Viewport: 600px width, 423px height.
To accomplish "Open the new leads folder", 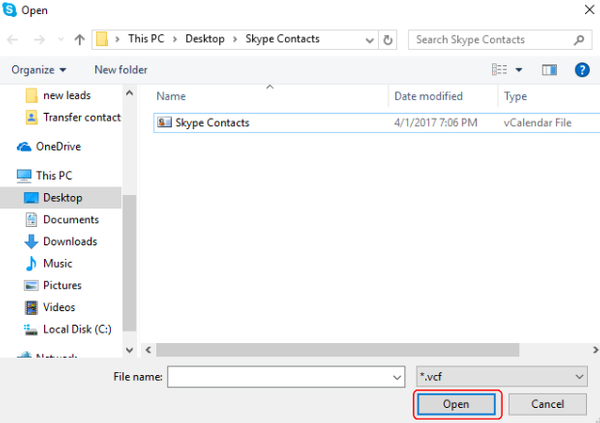I will [67, 95].
